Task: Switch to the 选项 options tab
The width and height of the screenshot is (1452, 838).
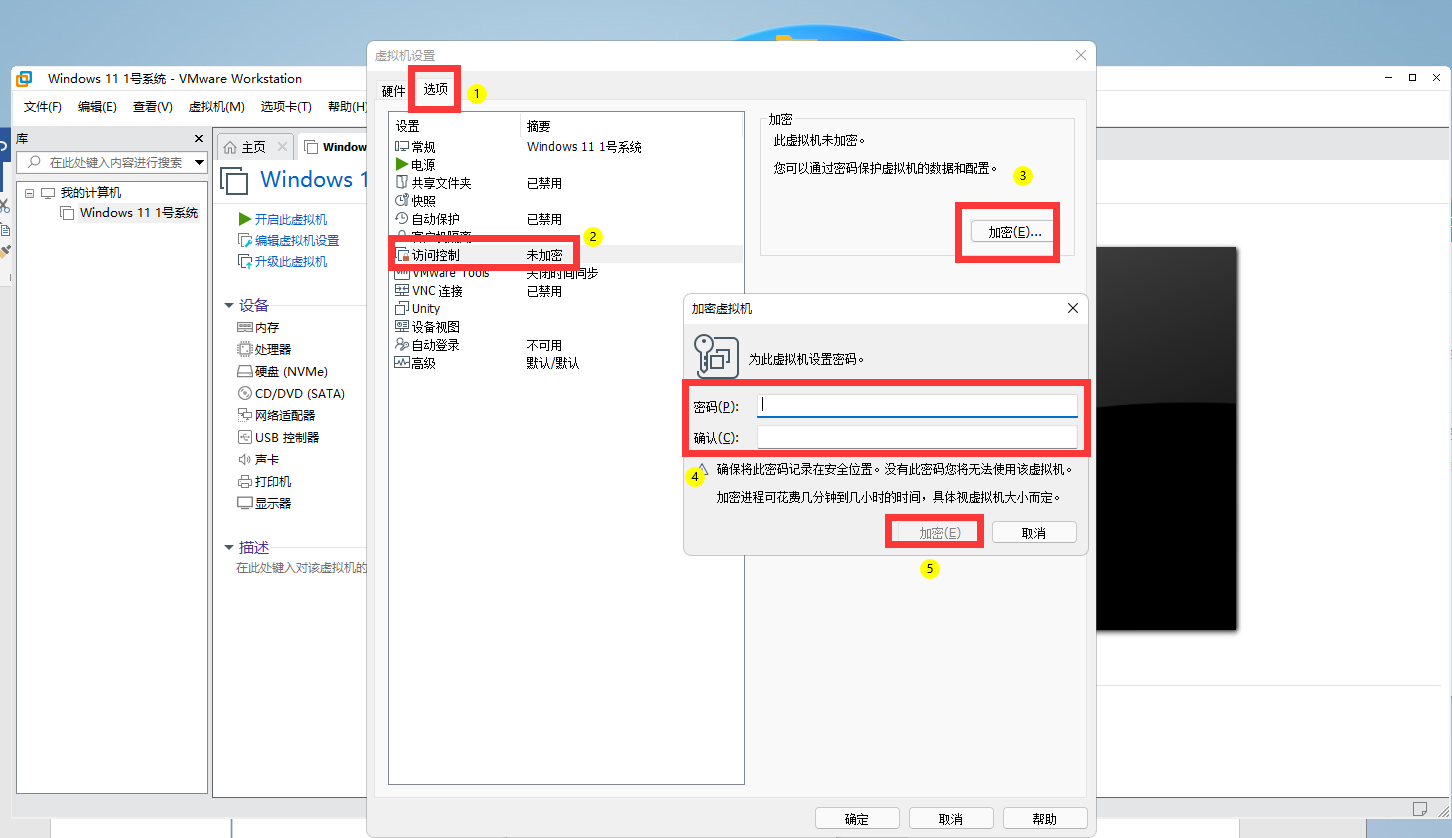Action: click(435, 89)
